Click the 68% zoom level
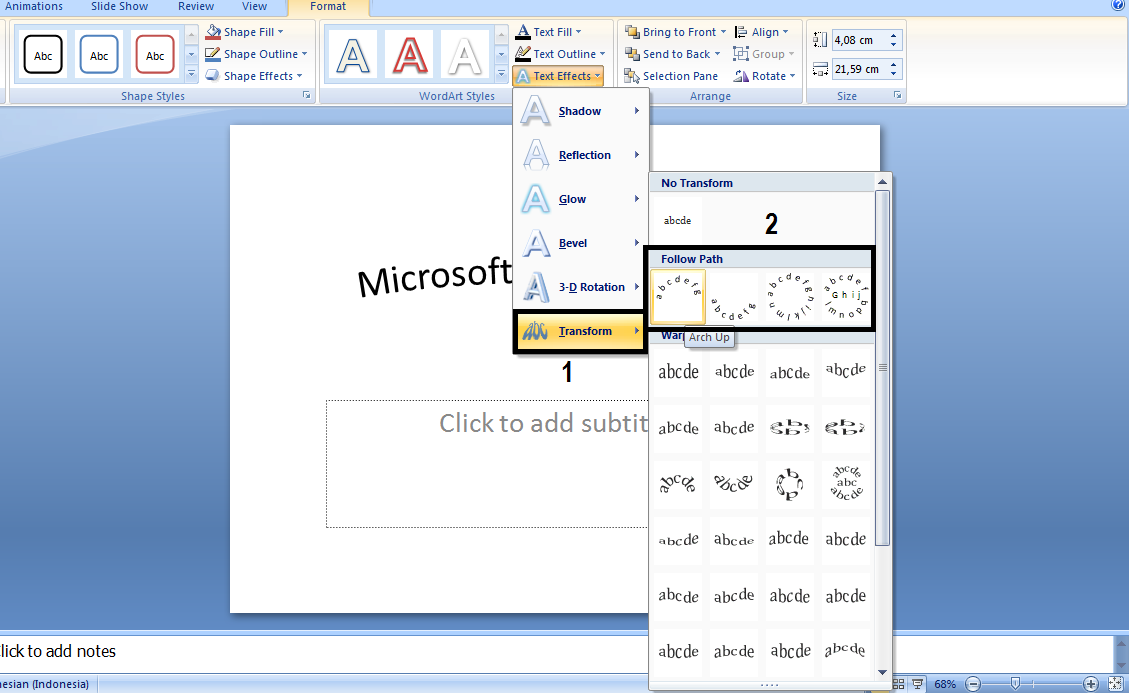 coord(945,684)
